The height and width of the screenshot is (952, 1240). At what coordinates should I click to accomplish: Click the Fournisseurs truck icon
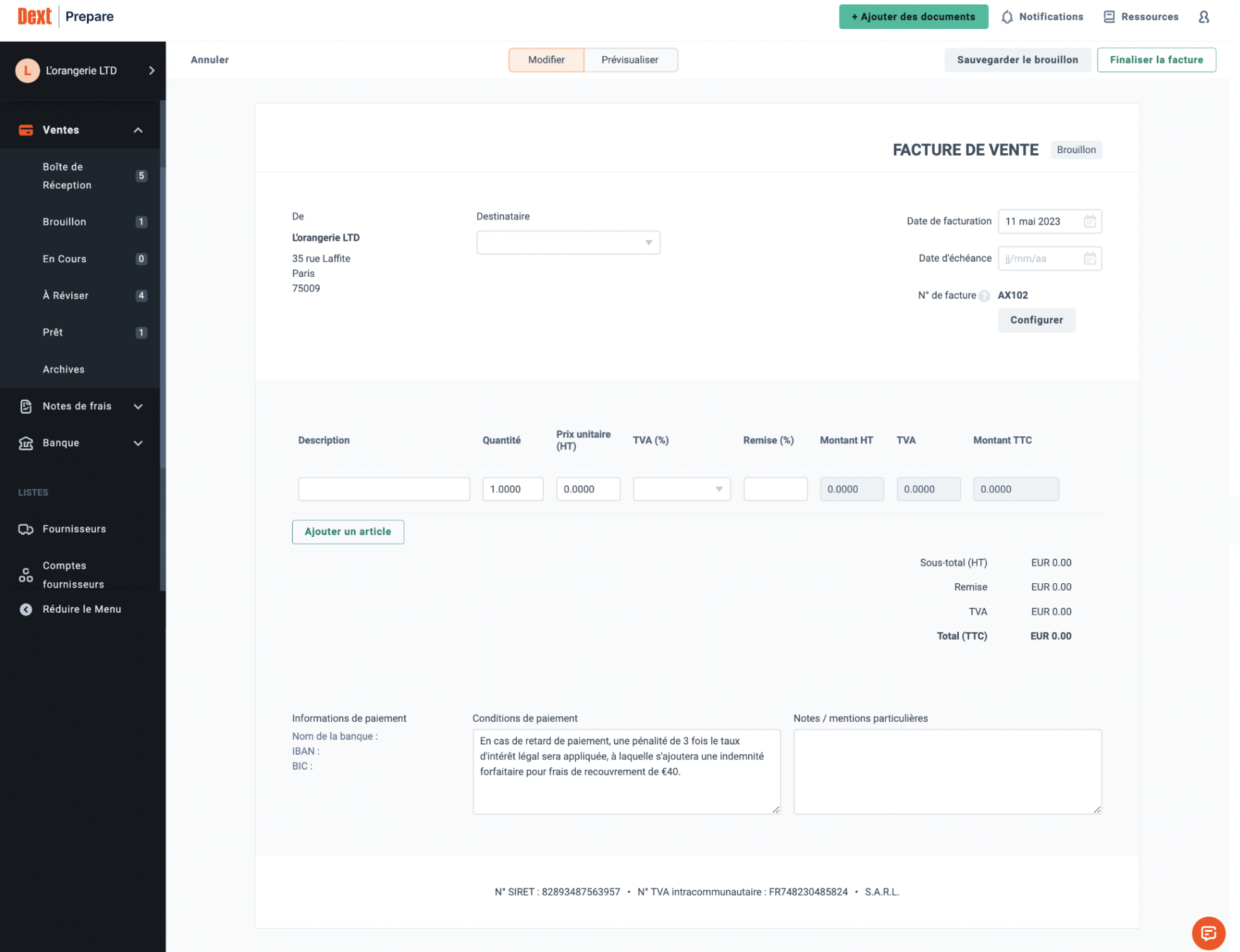(26, 529)
